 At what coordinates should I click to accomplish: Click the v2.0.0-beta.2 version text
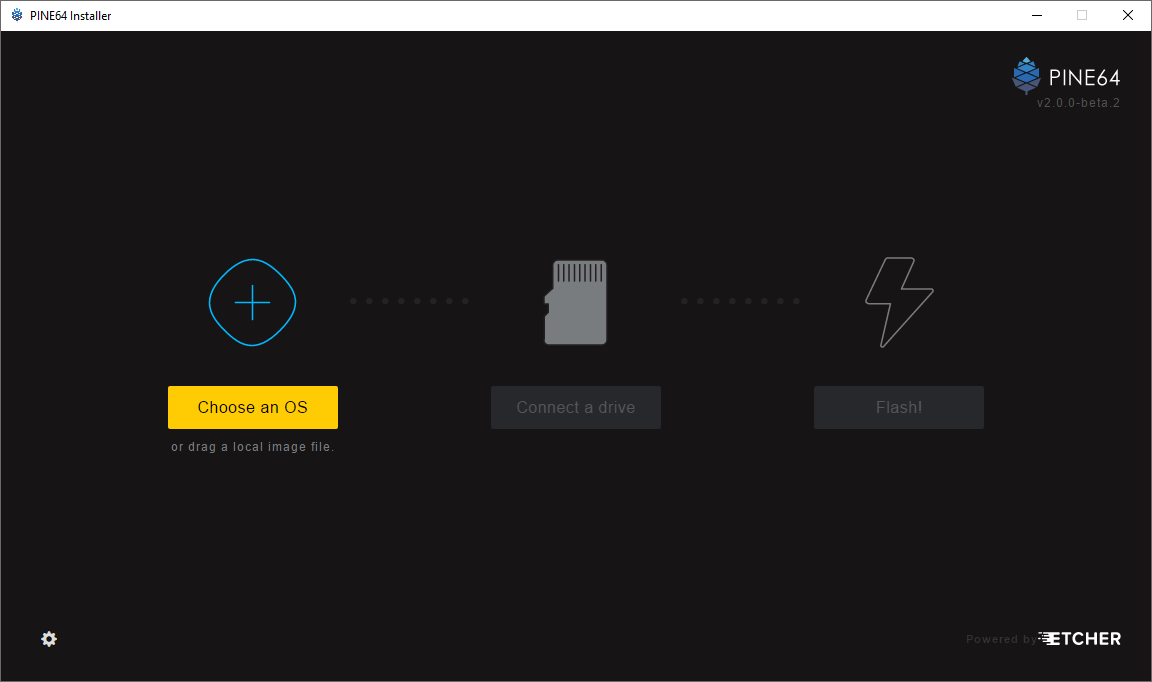coord(1078,103)
